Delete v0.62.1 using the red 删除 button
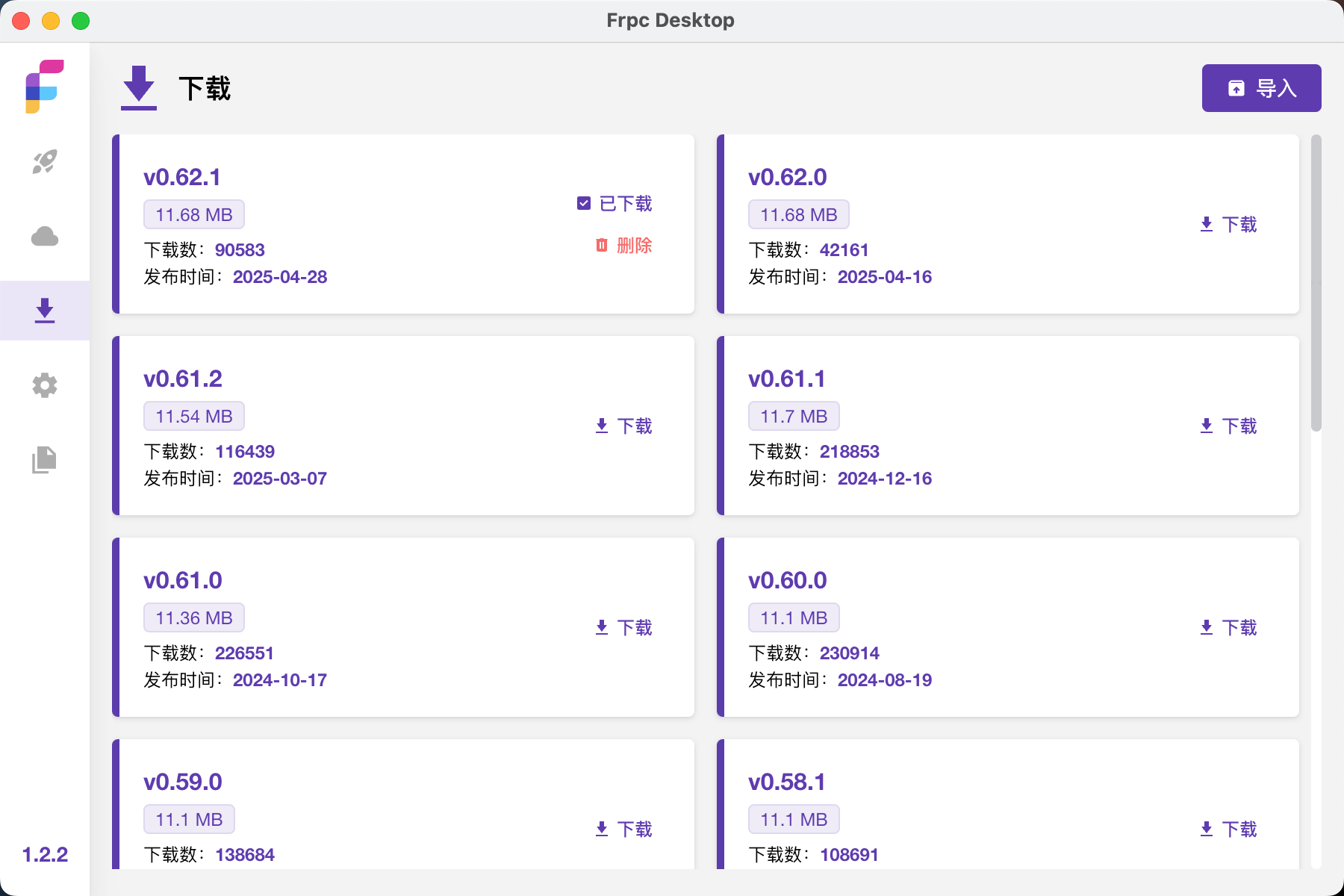1344x896 pixels. coord(623,246)
